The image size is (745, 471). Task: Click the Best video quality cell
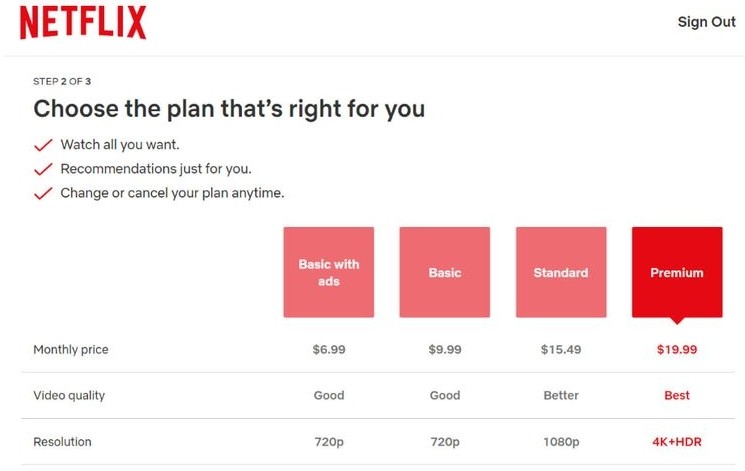[677, 395]
